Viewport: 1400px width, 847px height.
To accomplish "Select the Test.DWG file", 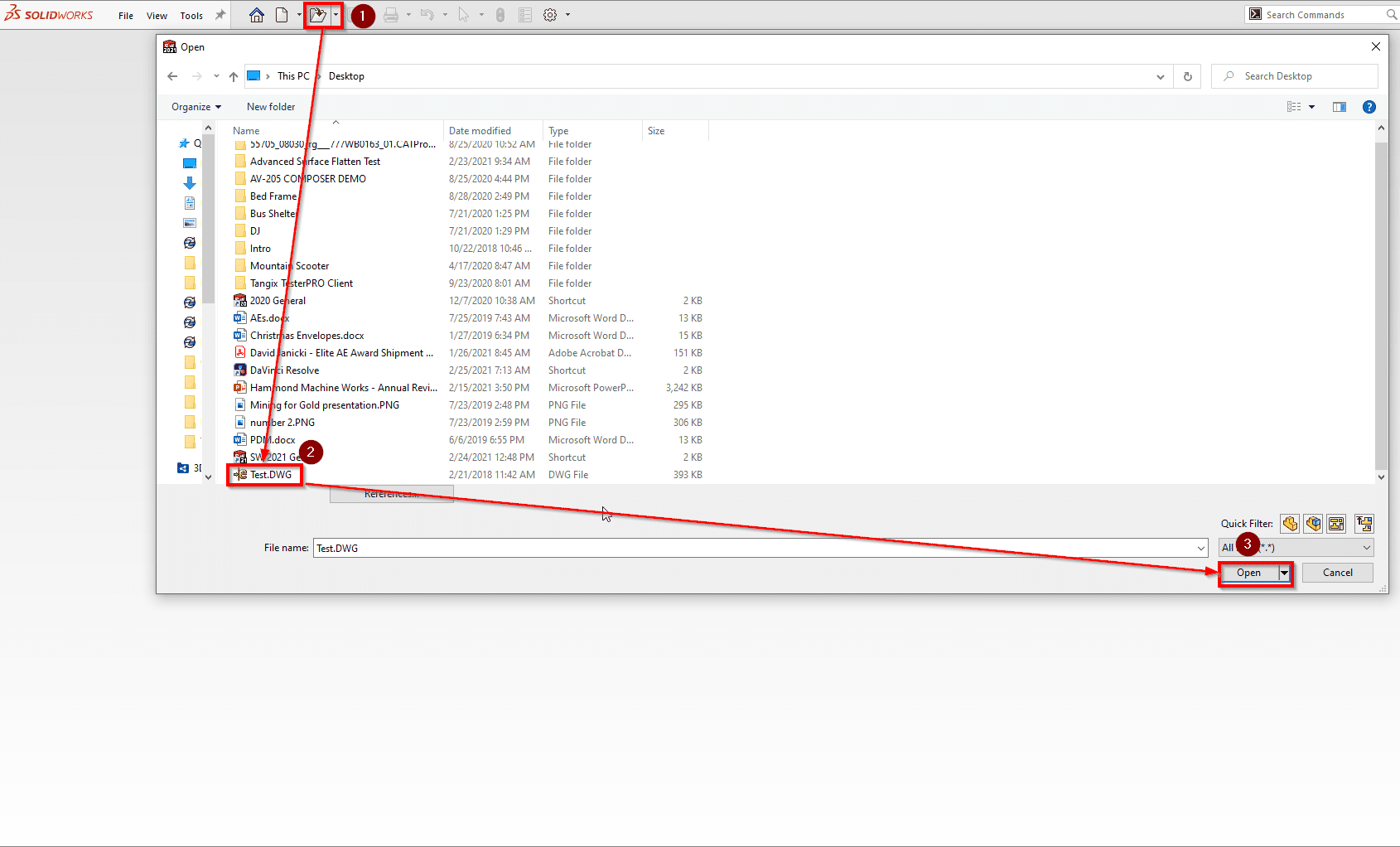I will [x=271, y=475].
